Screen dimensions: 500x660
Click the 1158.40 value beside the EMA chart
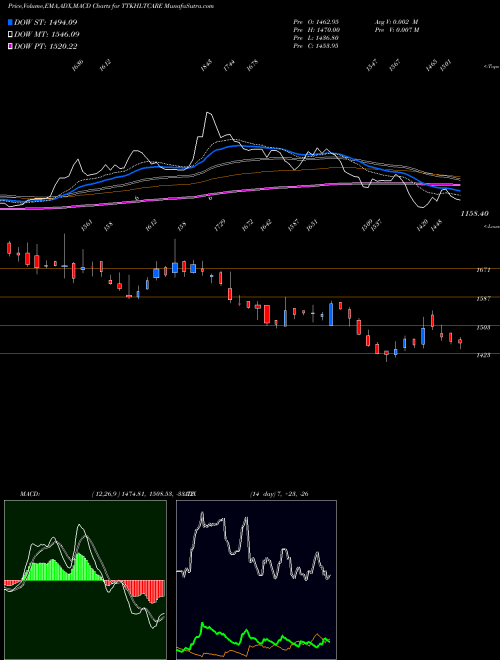point(475,214)
